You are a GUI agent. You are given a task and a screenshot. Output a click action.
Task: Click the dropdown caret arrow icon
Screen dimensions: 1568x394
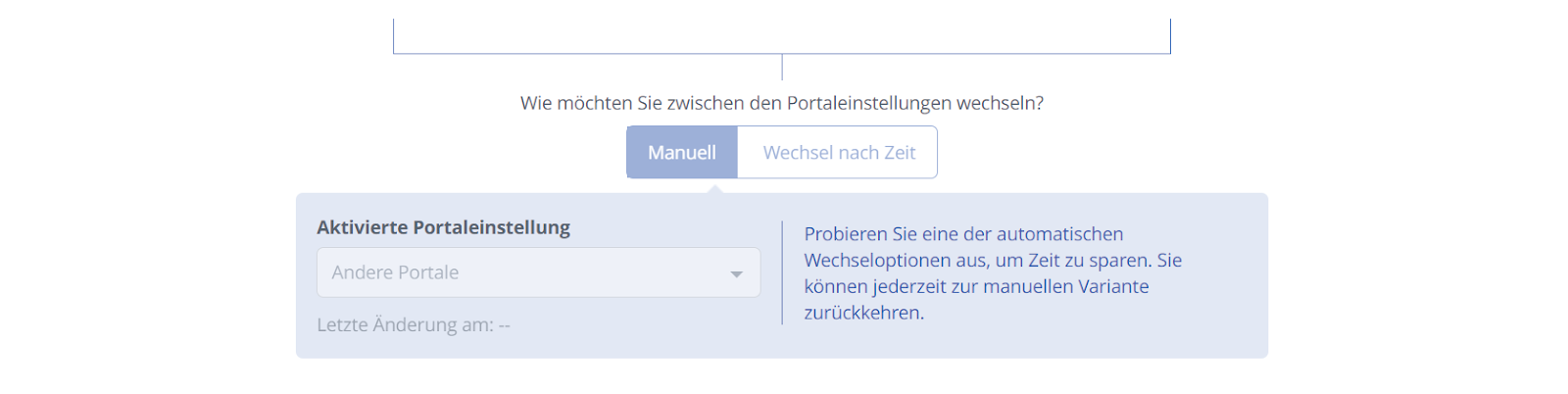coord(736,274)
